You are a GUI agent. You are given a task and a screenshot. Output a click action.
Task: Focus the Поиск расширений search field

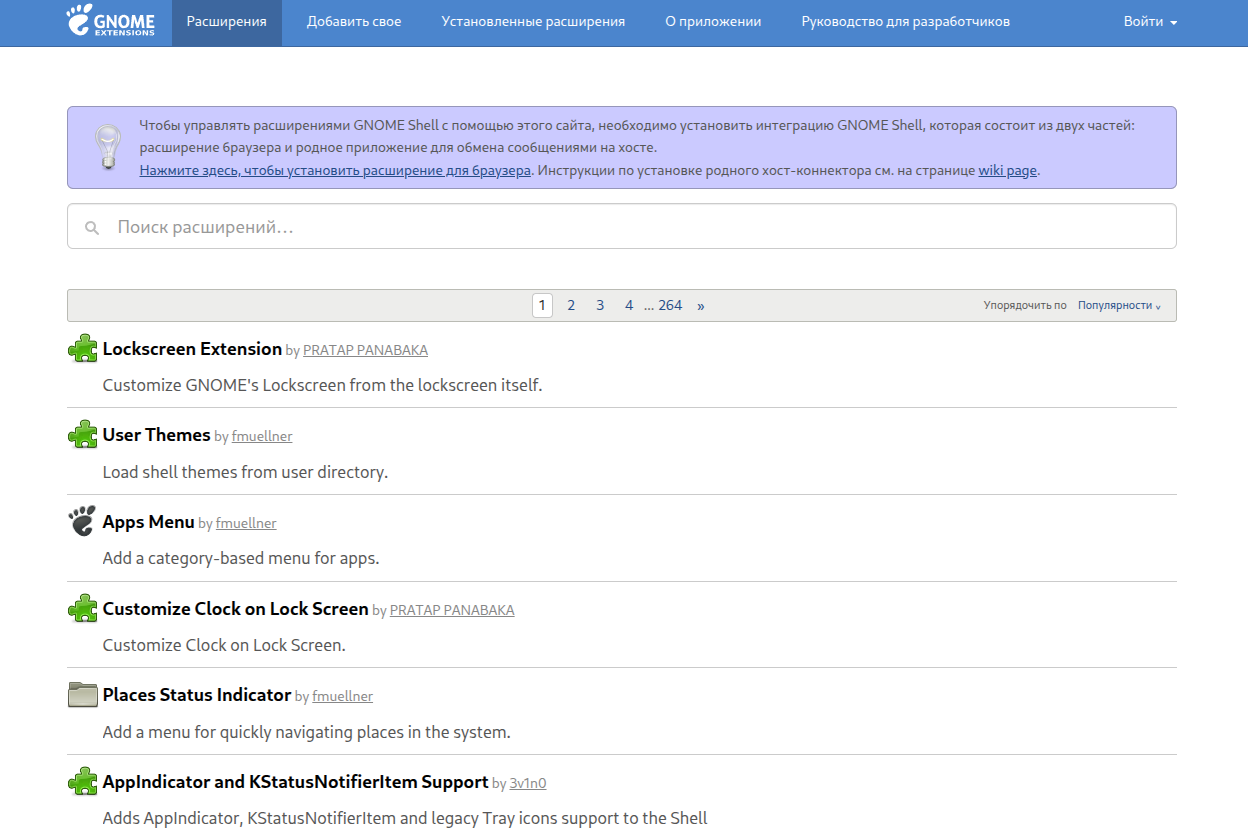coord(622,227)
